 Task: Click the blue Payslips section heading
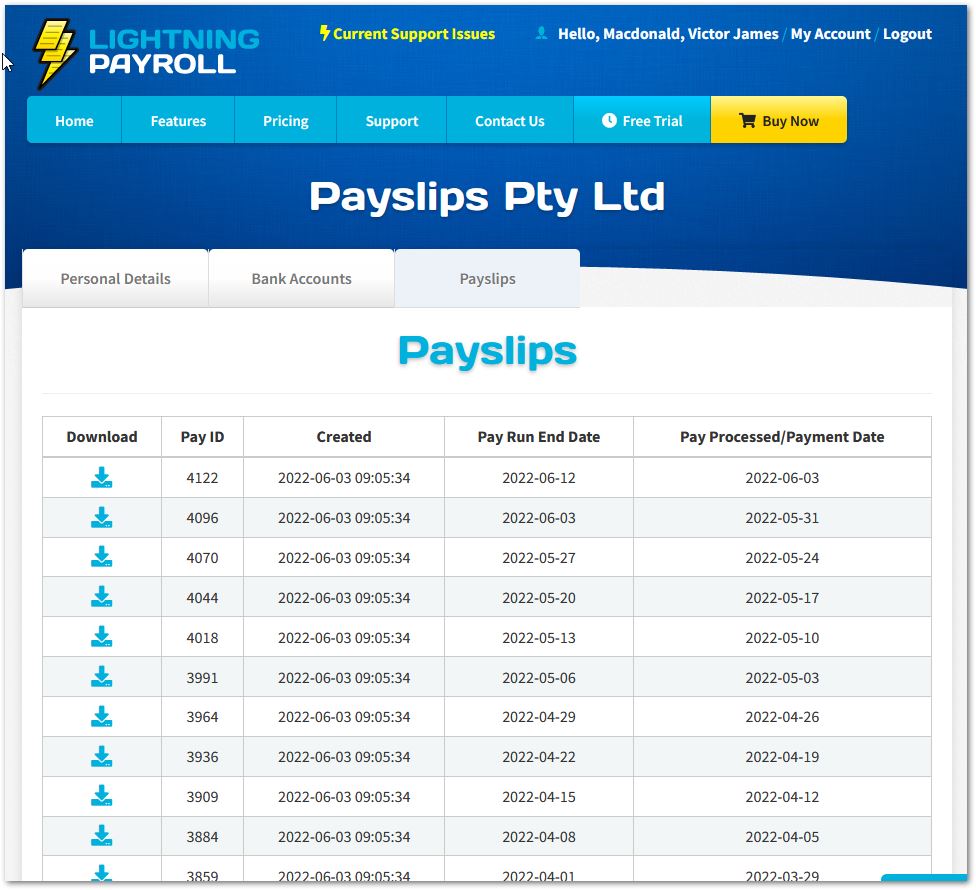click(x=487, y=351)
